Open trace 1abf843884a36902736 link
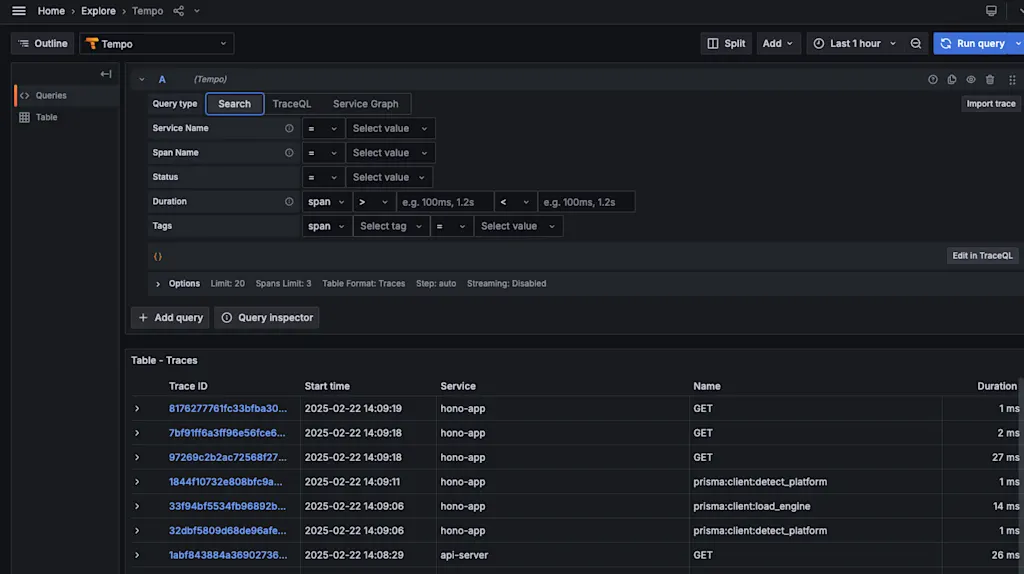The height and width of the screenshot is (574, 1024). click(227, 555)
